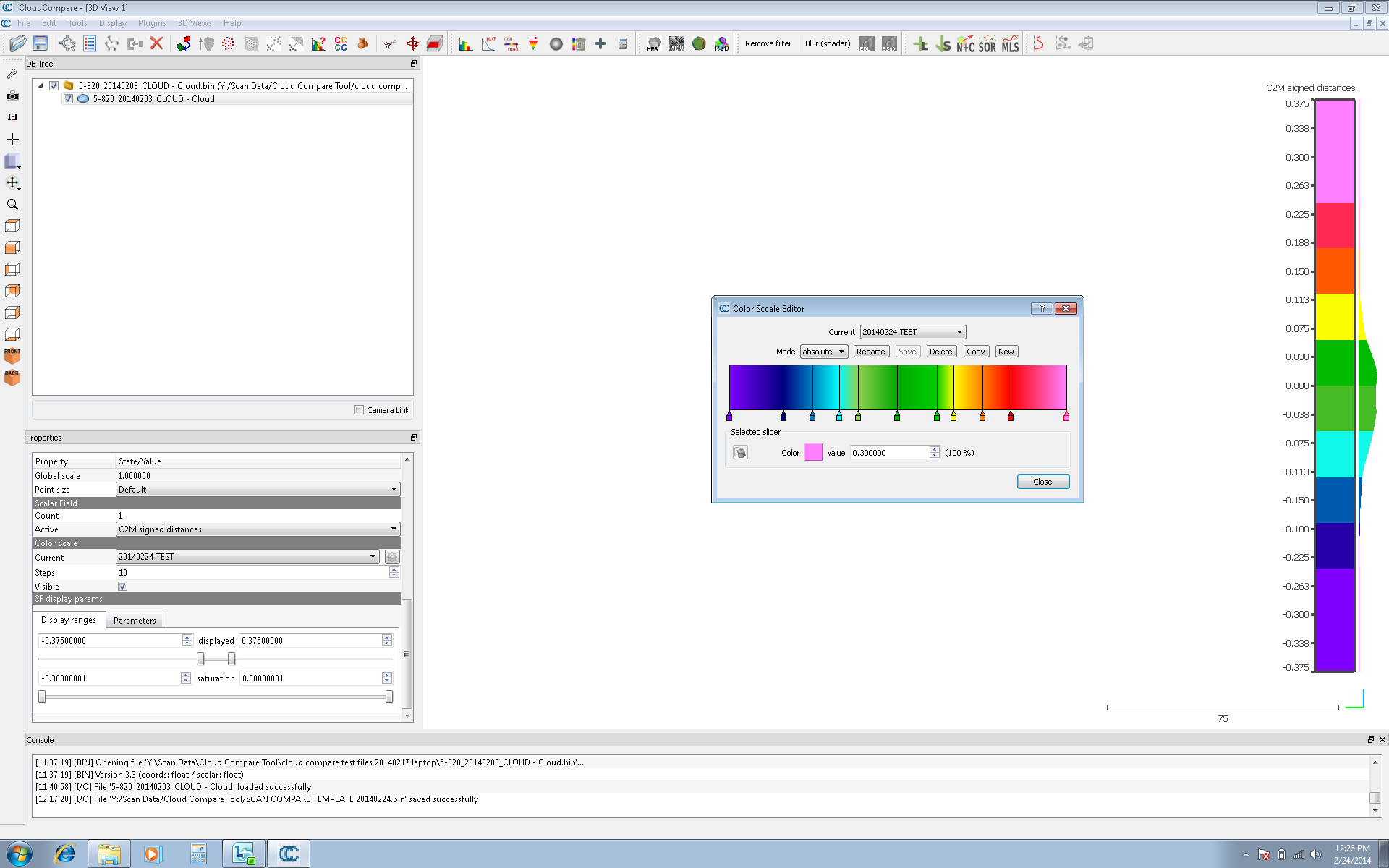Launch the HPR plugin

(x=653, y=43)
